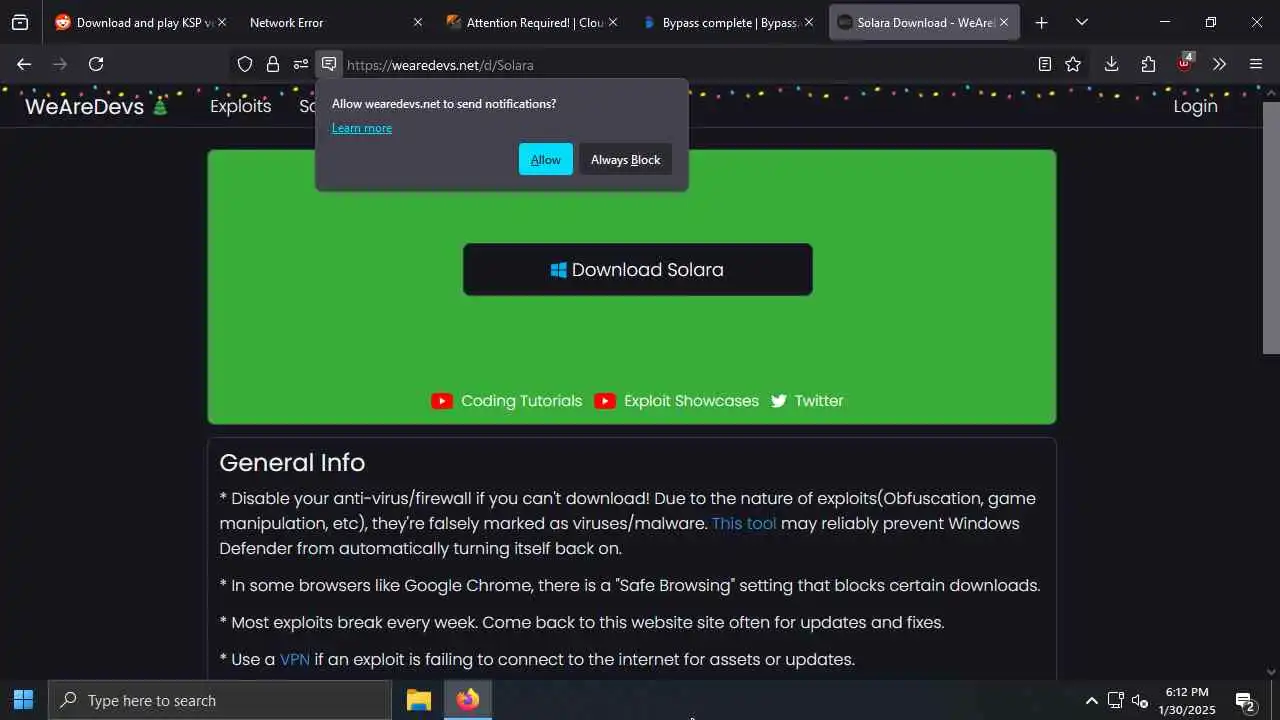
Task: Open the Firefox application menu
Action: (x=1256, y=64)
